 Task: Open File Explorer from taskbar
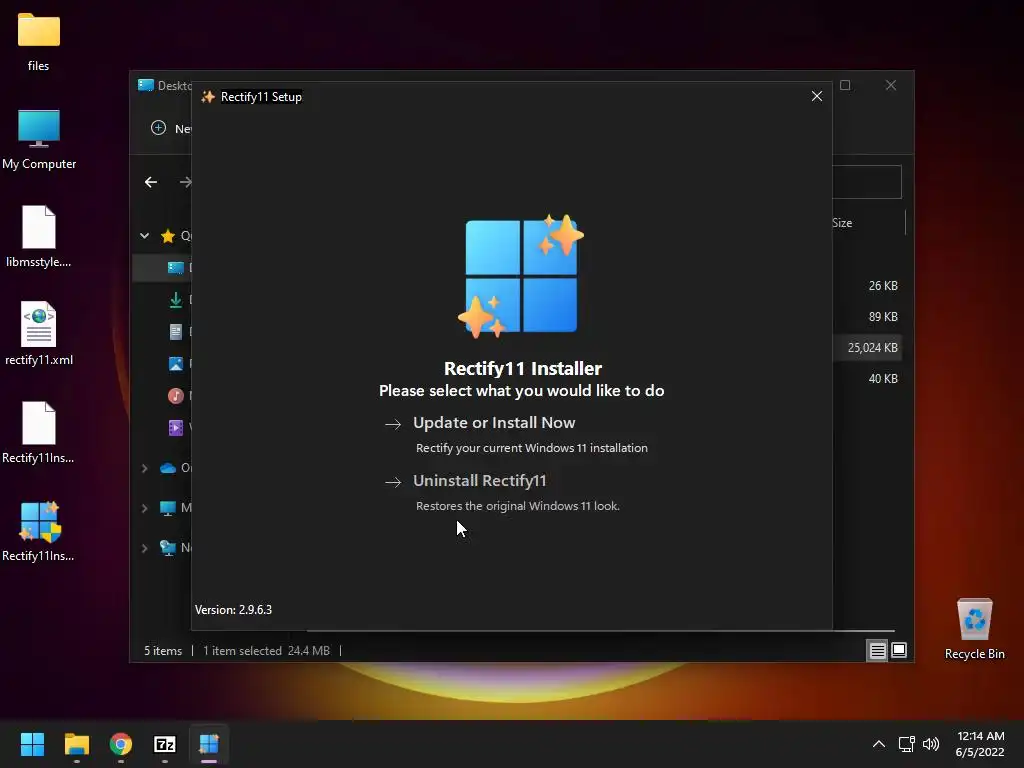[76, 744]
